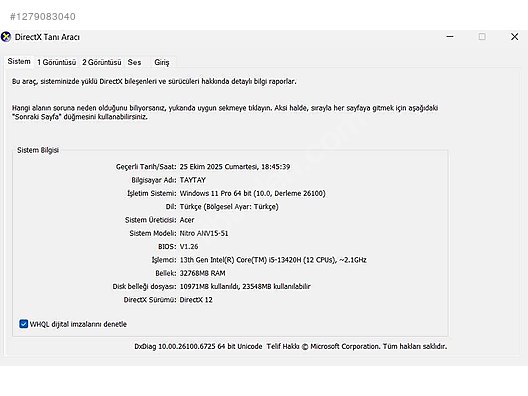Click the İşlemci label
Image resolution: width=528 pixels, height=396 pixels.
click(x=164, y=260)
